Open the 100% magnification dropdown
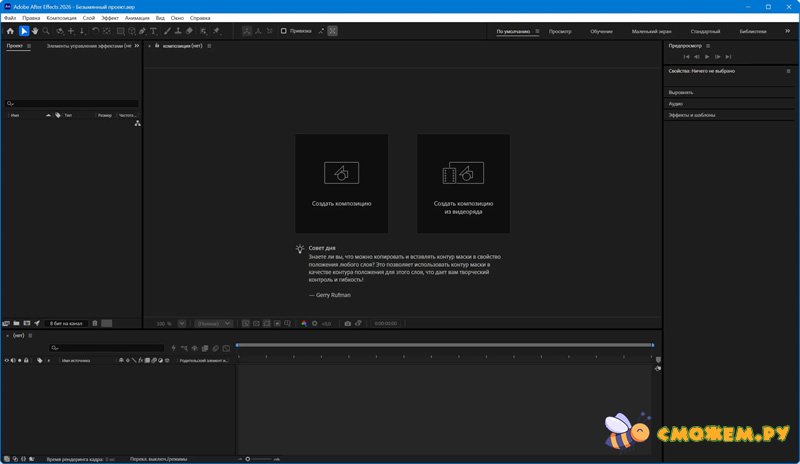 coord(165,323)
